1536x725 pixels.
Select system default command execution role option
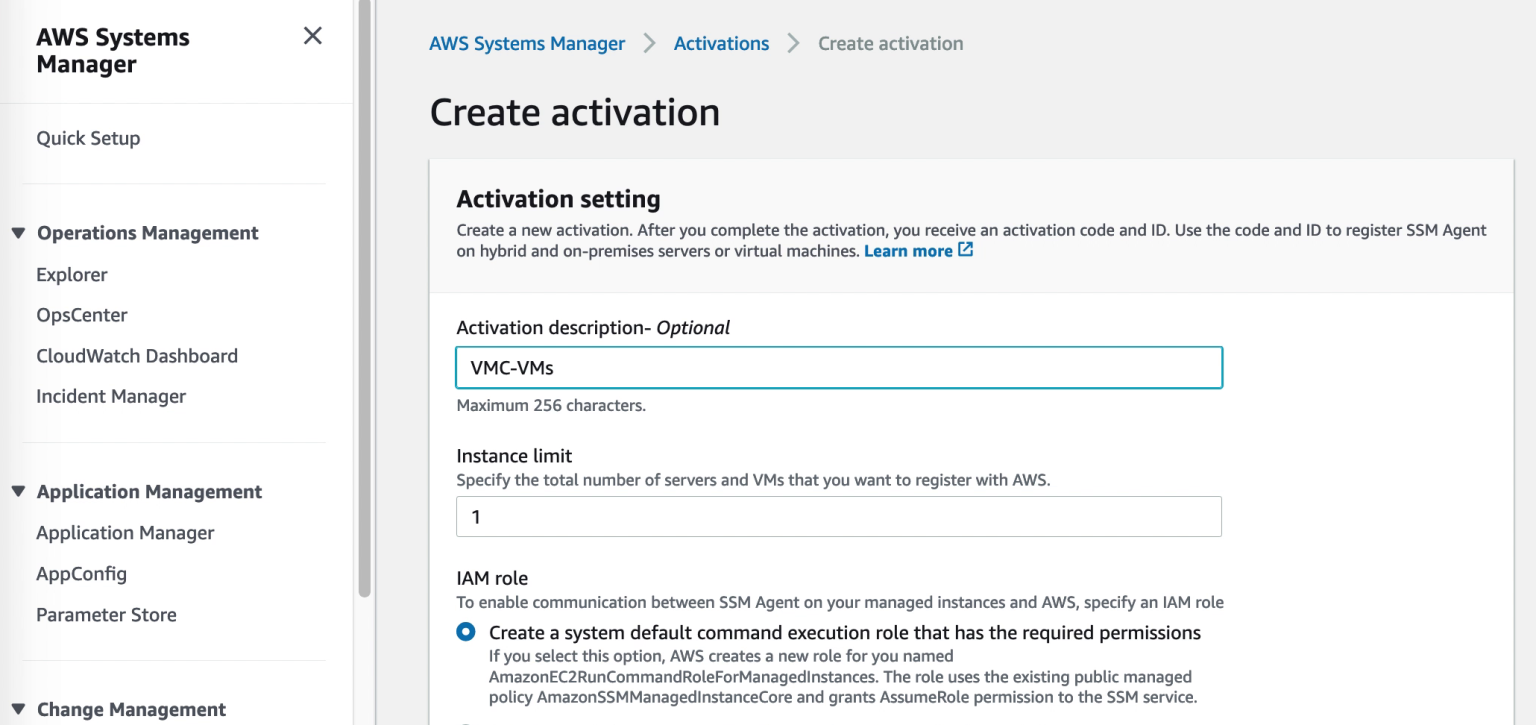[466, 632]
